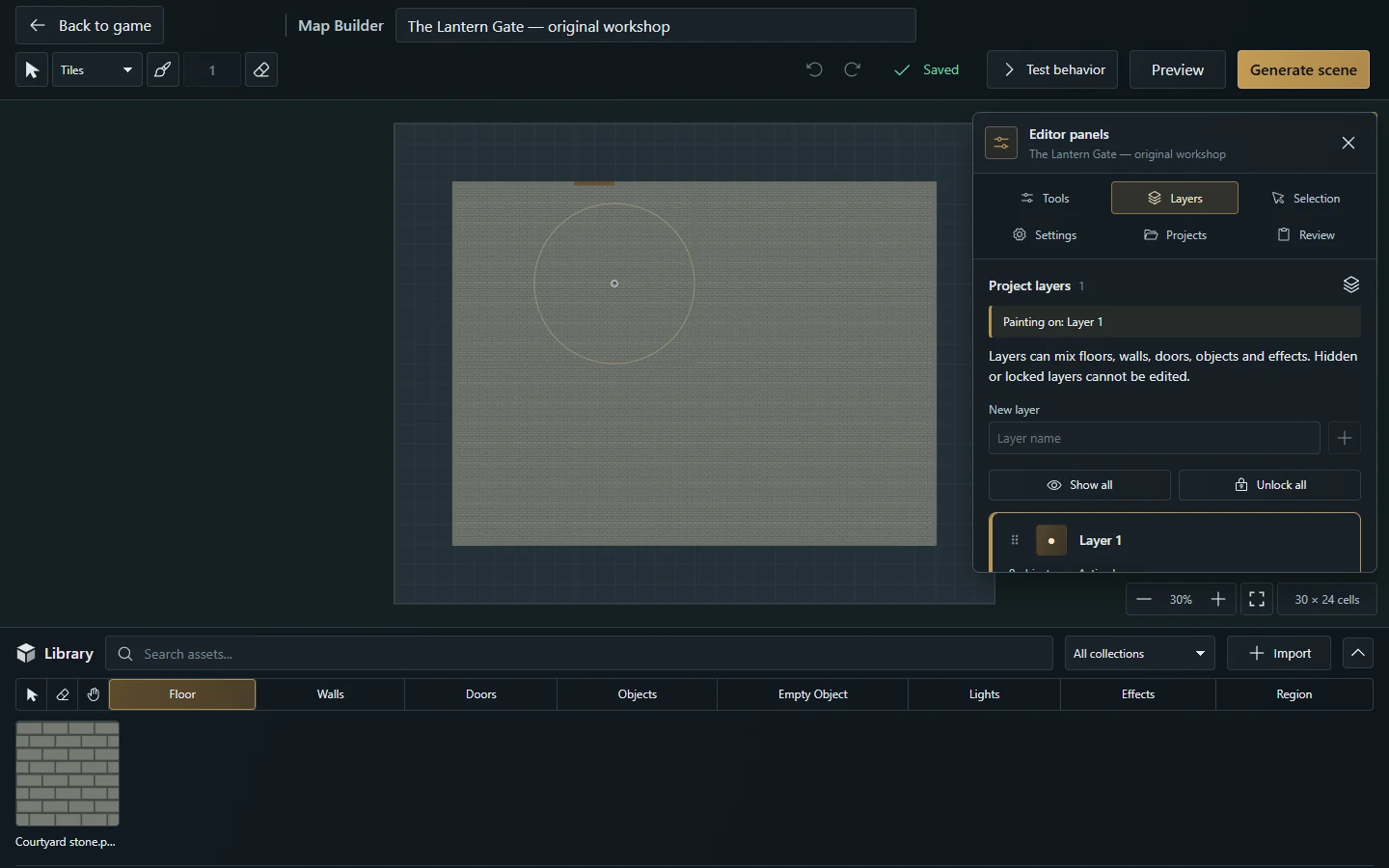Add new layer with plus button

pyautogui.click(x=1345, y=438)
